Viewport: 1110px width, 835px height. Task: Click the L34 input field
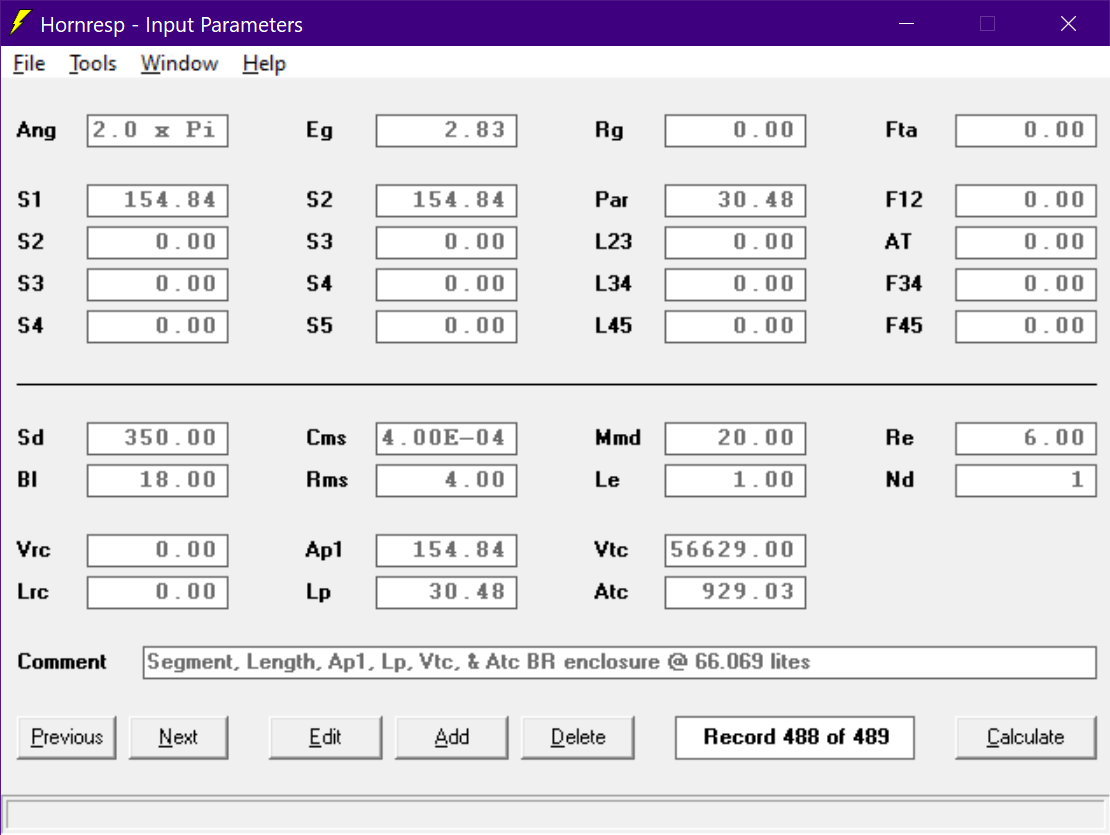coord(735,284)
